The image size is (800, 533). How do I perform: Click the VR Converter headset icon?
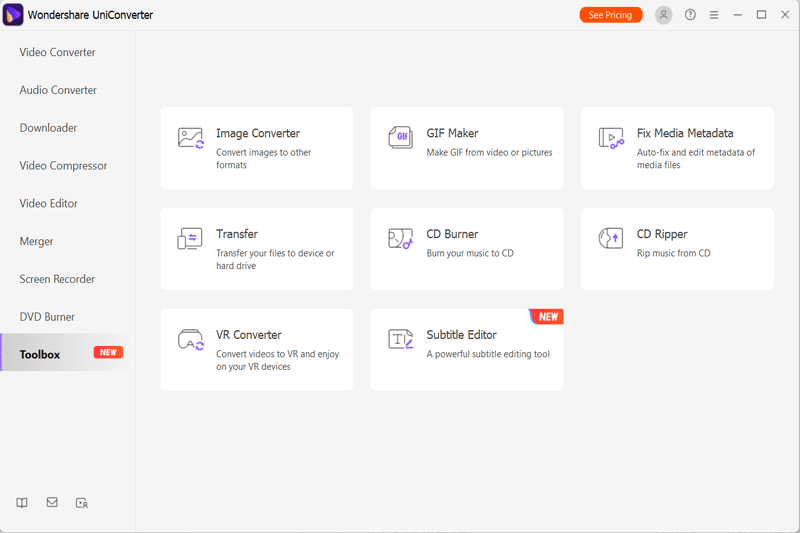pyautogui.click(x=191, y=339)
